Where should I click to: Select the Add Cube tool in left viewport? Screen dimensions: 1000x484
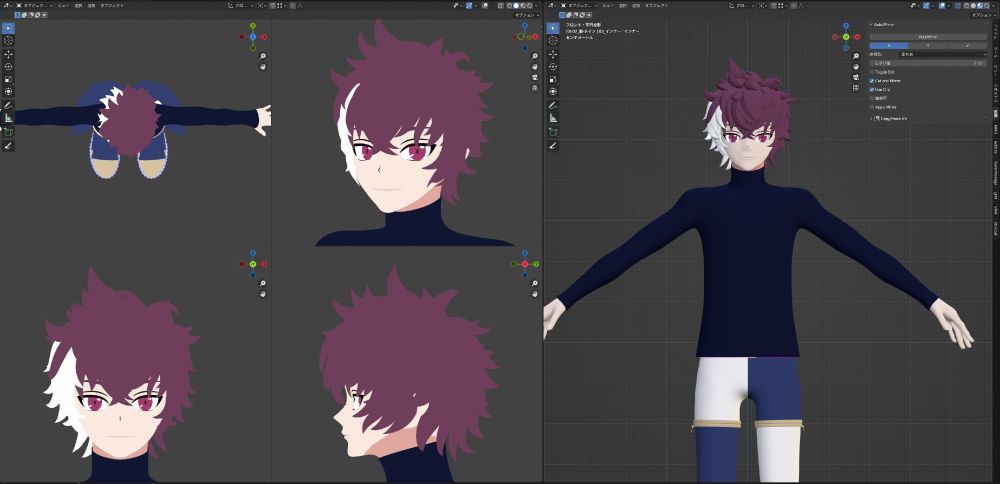click(8, 133)
